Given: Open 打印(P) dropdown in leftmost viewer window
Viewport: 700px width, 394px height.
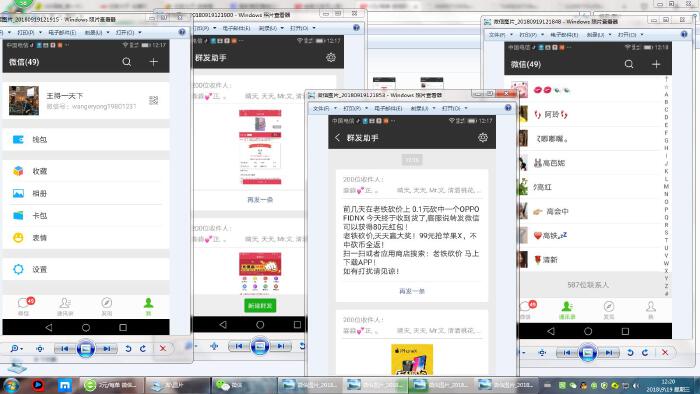Looking at the screenshot, I should coord(29,33).
